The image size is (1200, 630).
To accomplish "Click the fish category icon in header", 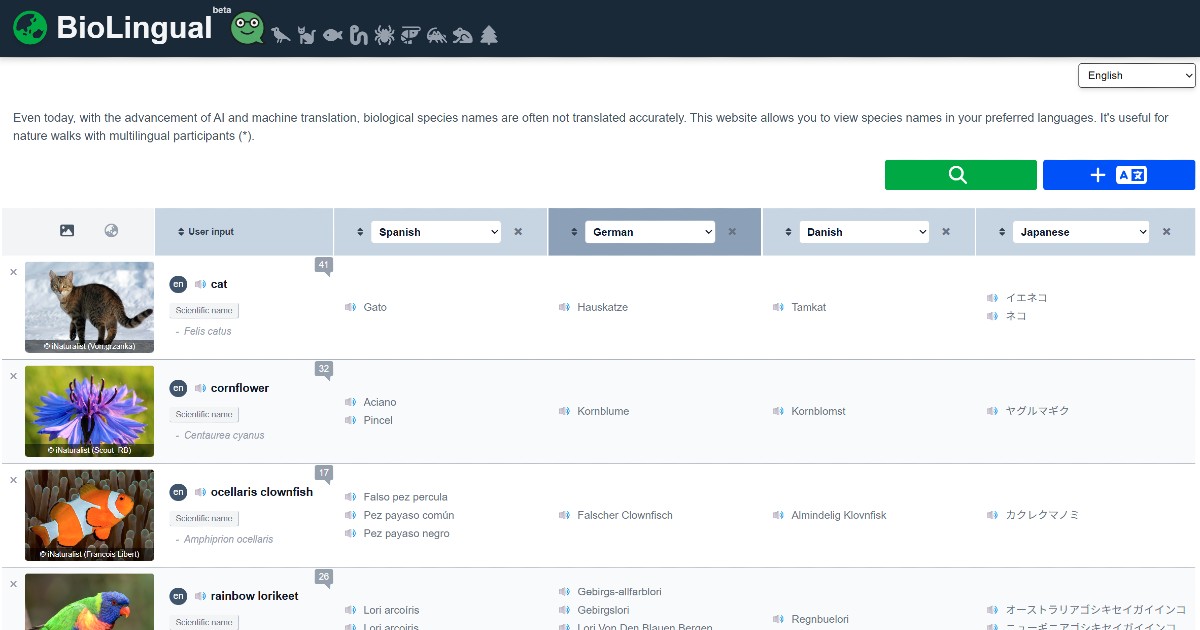I will (x=332, y=36).
